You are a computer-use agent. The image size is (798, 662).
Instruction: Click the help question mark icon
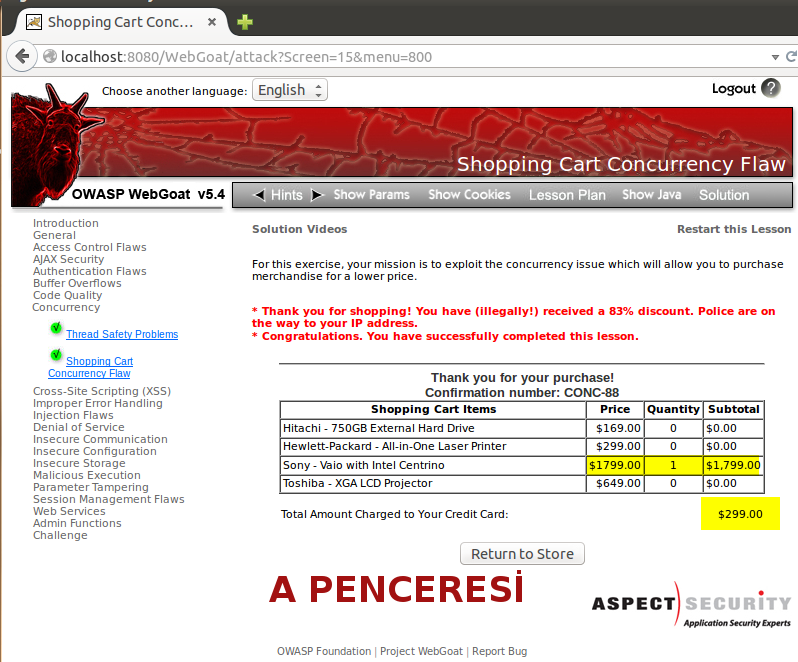click(x=771, y=88)
